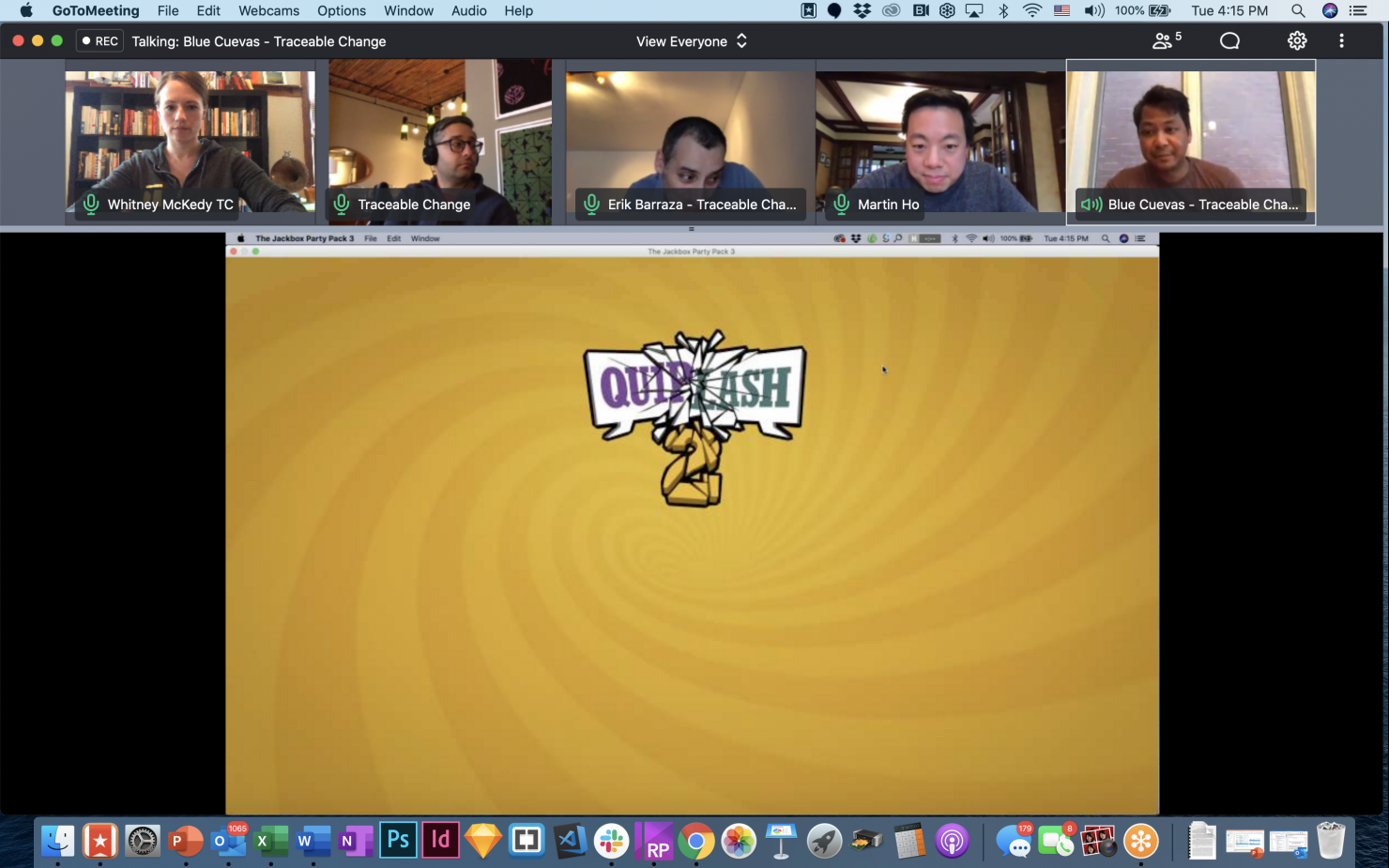1389x868 pixels.
Task: Open the volume control in menu bar
Action: point(1093,10)
